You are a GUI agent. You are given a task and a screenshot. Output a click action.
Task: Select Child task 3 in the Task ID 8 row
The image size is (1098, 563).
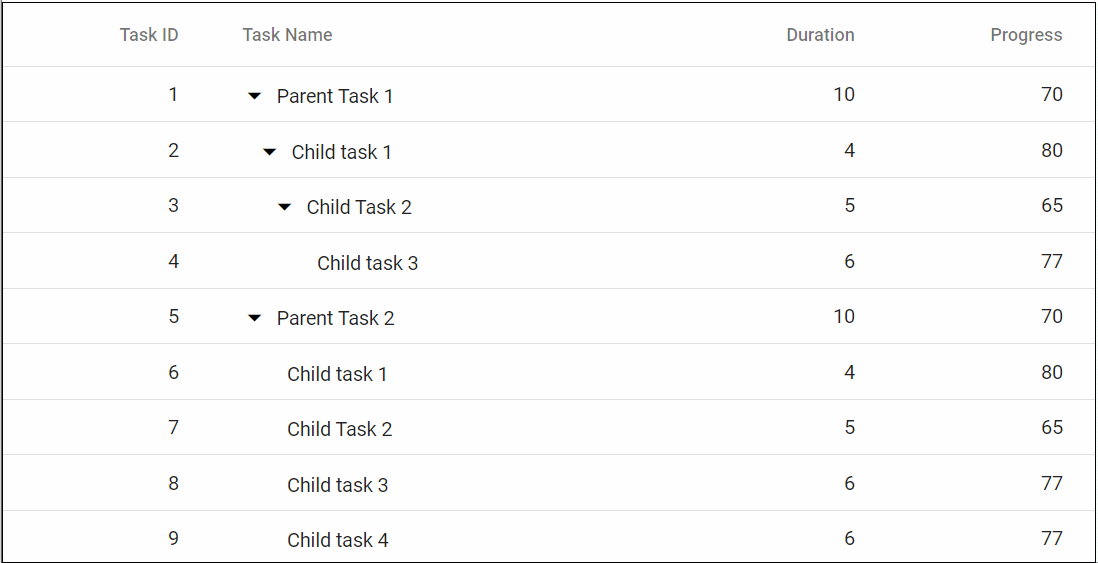coord(337,485)
